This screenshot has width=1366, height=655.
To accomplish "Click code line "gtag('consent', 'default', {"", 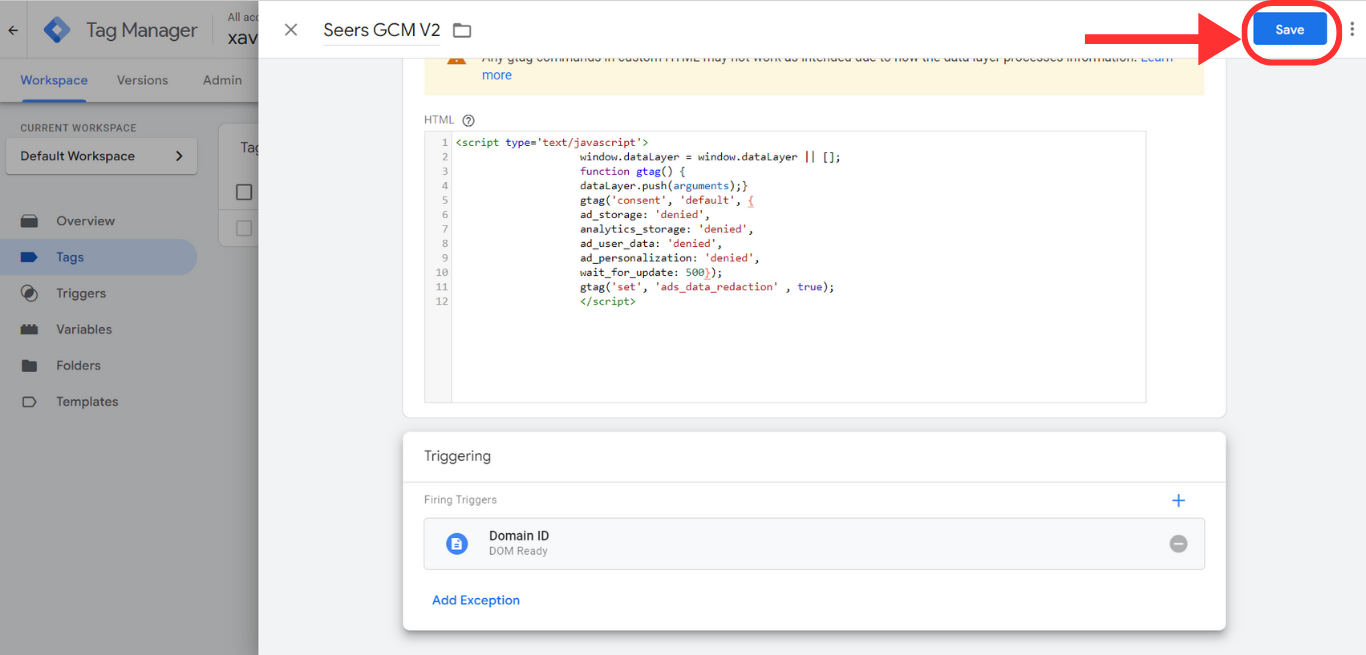I will click(667, 200).
